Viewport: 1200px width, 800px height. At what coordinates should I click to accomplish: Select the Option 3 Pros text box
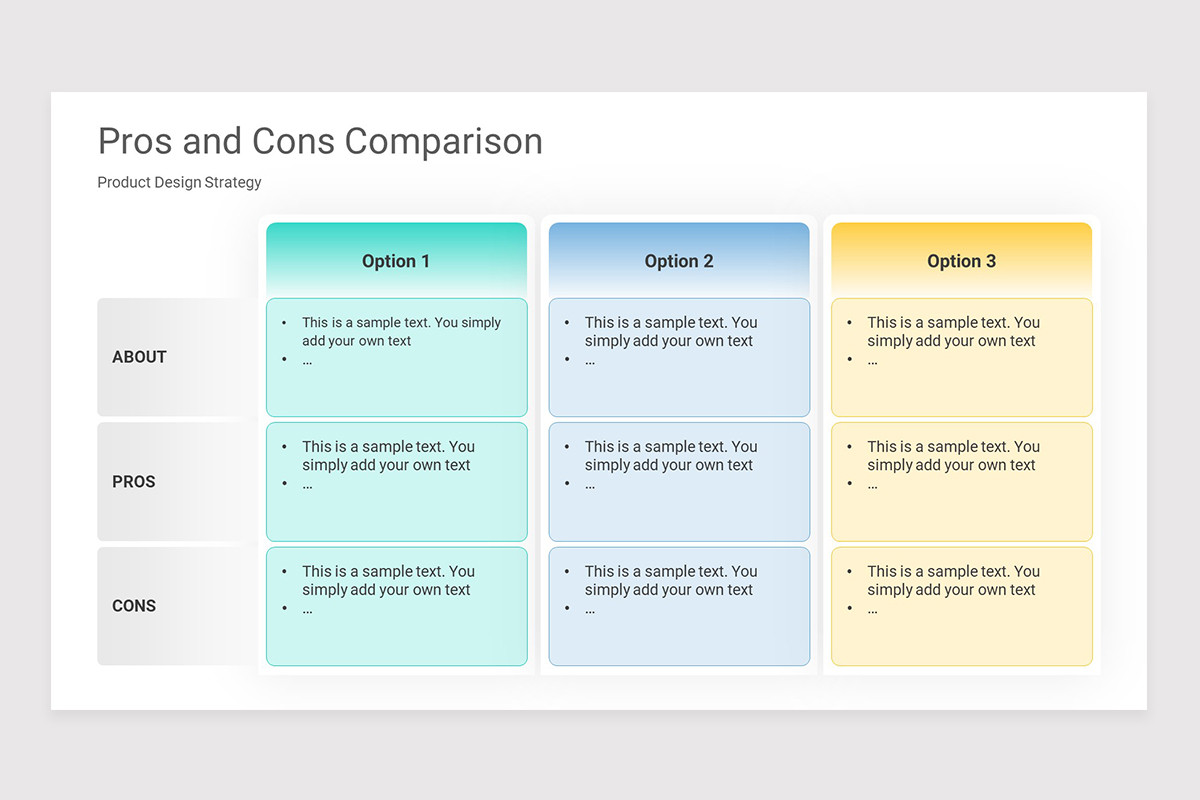click(x=962, y=482)
